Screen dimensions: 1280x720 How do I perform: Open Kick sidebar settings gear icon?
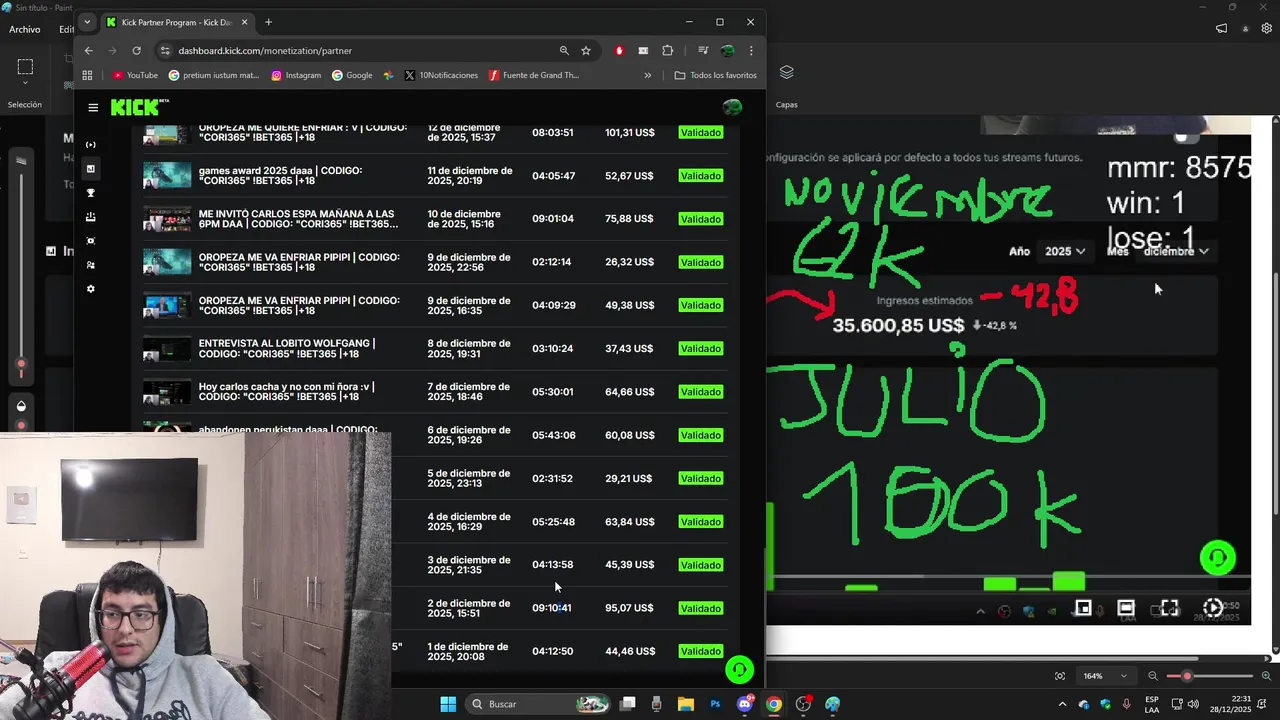point(91,289)
